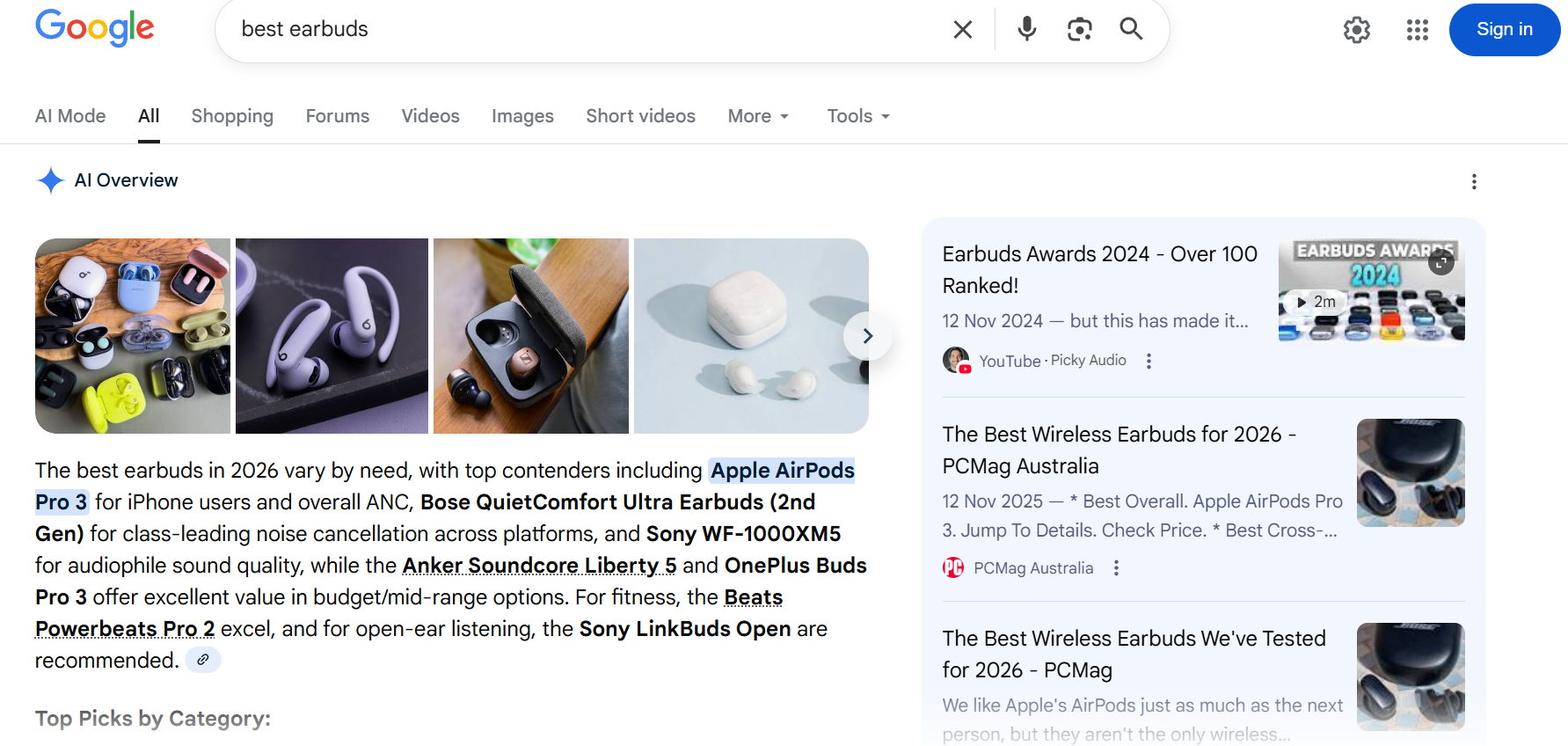Viewport: 1568px width, 746px height.
Task: Open the Short videos tab
Action: 641,116
